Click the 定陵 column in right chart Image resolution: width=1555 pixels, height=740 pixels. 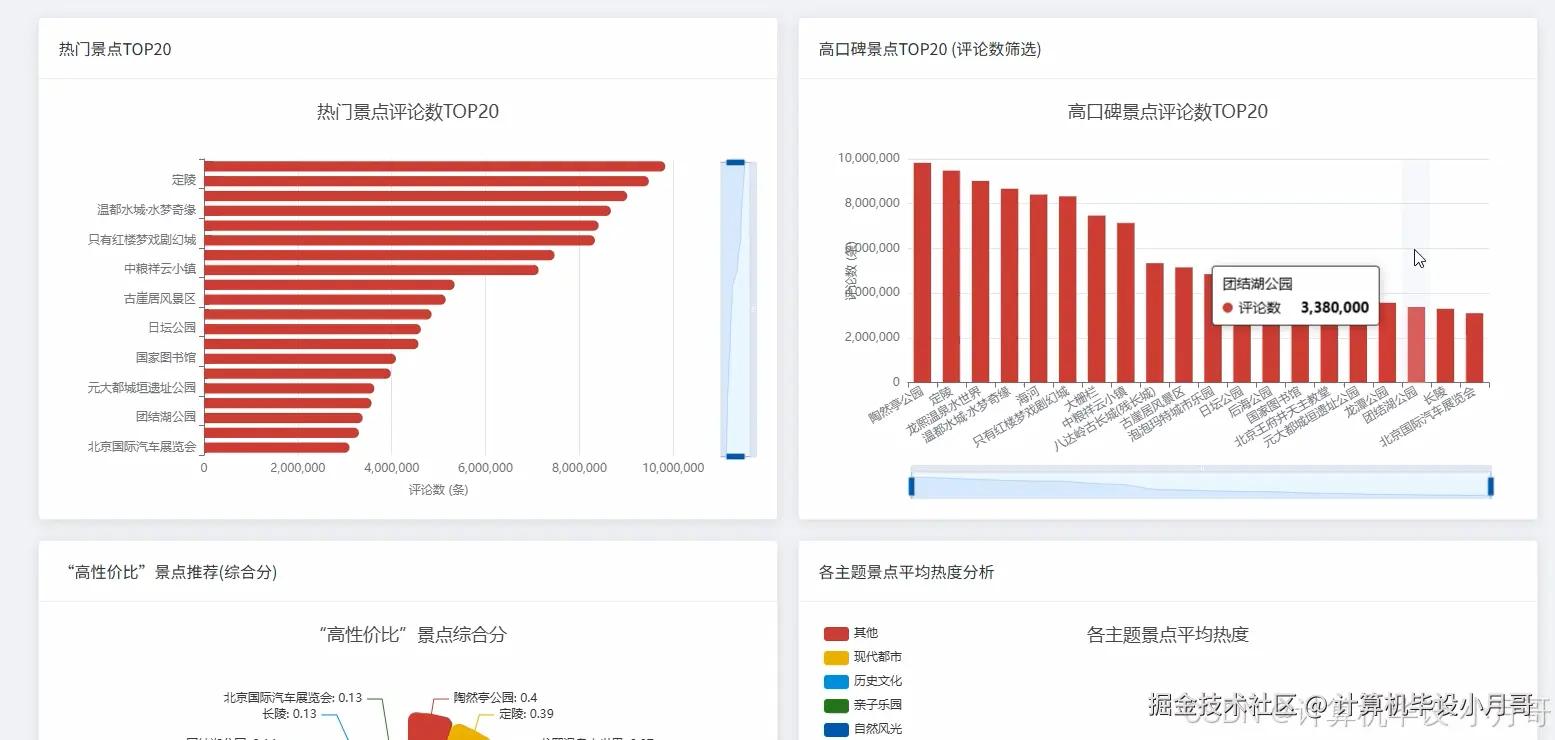point(951,276)
